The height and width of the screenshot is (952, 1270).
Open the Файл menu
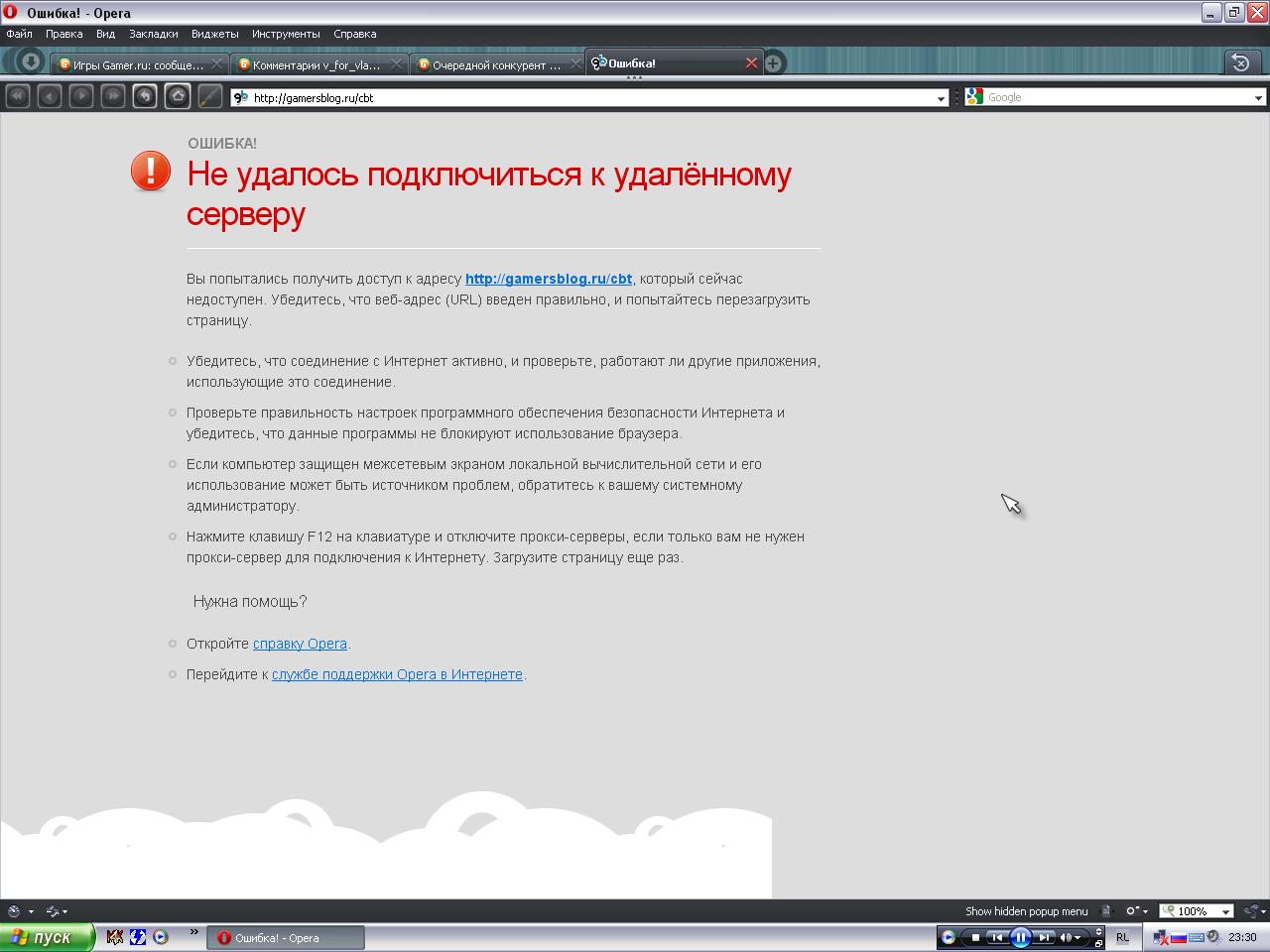tap(19, 34)
